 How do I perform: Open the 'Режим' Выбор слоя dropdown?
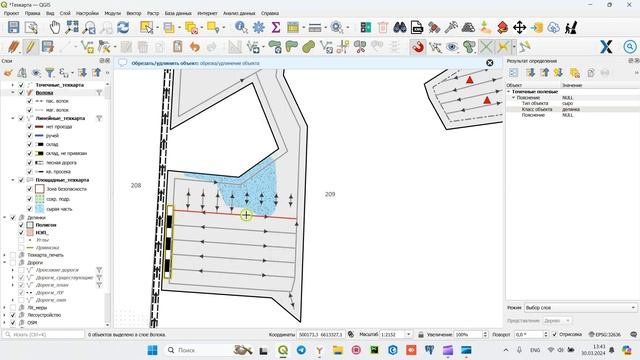pos(580,308)
